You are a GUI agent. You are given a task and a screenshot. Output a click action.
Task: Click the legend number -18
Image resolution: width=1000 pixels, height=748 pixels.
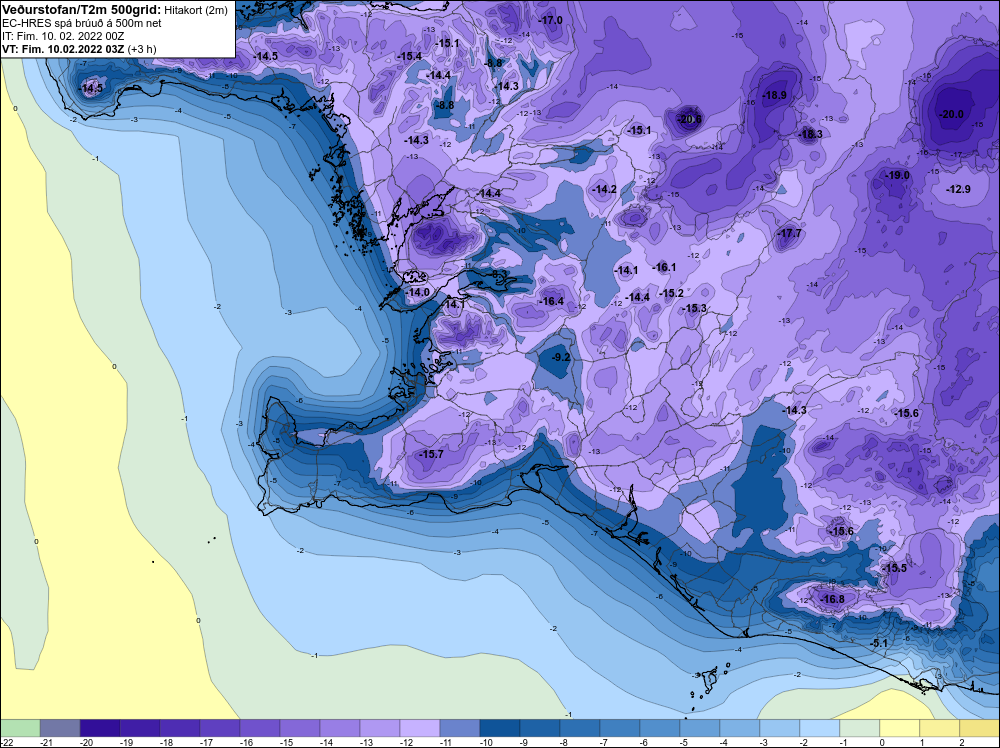click(x=166, y=742)
